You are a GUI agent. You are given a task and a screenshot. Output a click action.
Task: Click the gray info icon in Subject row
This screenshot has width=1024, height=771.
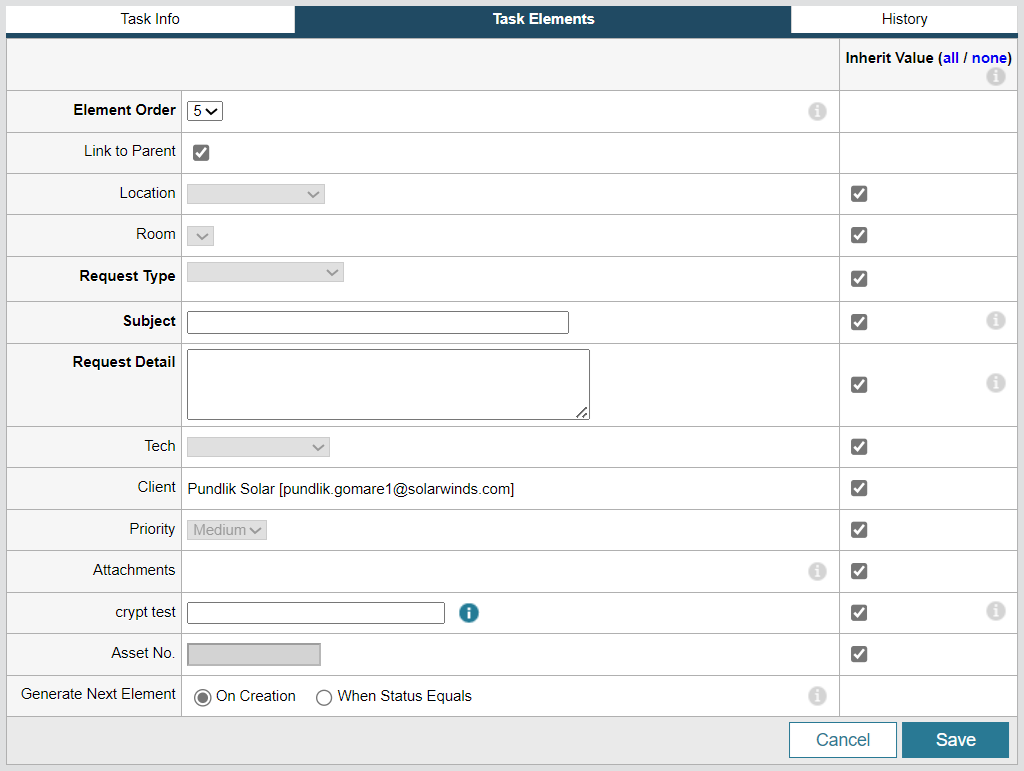pyautogui.click(x=995, y=320)
